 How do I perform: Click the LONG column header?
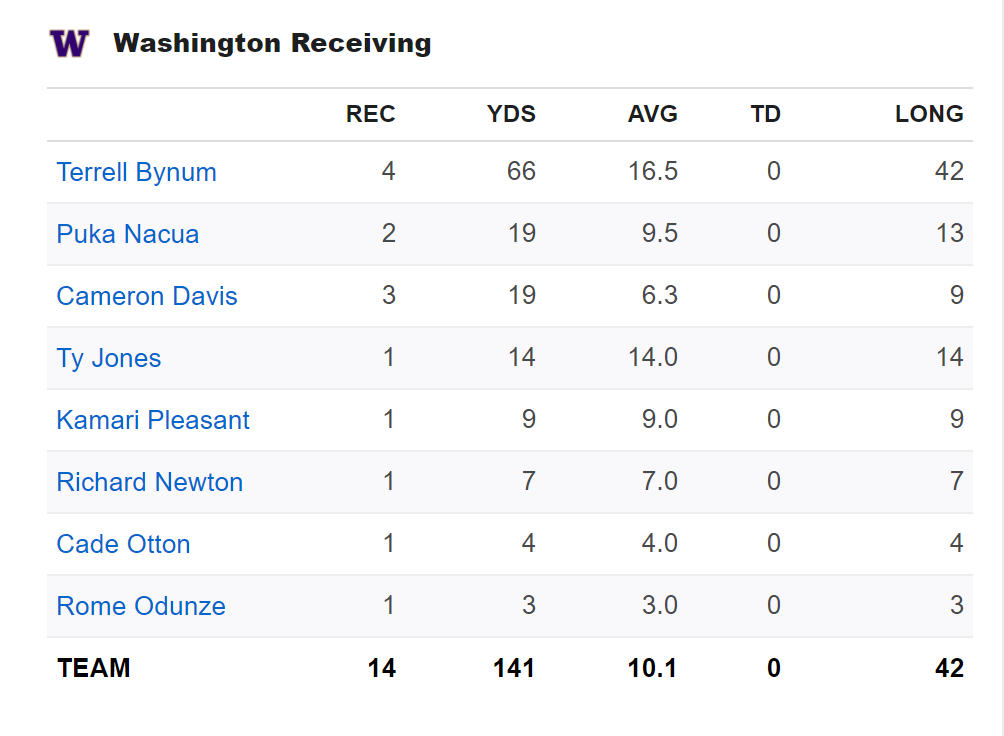(x=929, y=114)
